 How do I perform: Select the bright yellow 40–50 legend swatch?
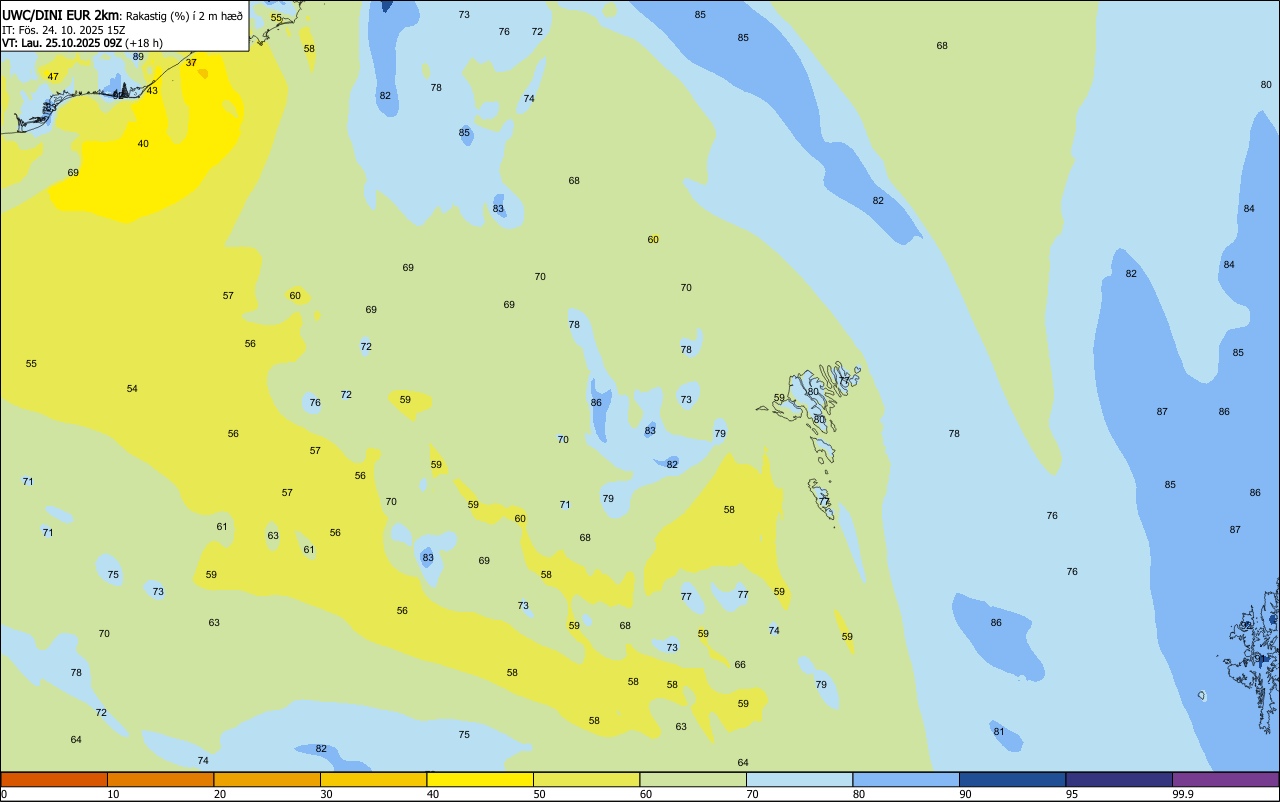[480, 779]
